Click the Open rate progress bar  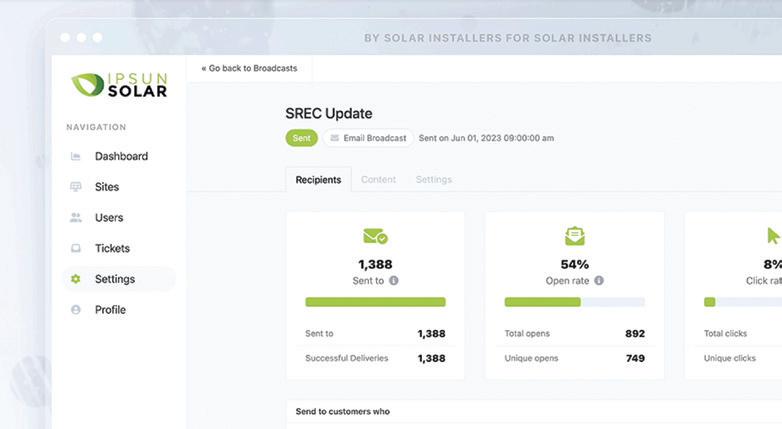click(575, 302)
